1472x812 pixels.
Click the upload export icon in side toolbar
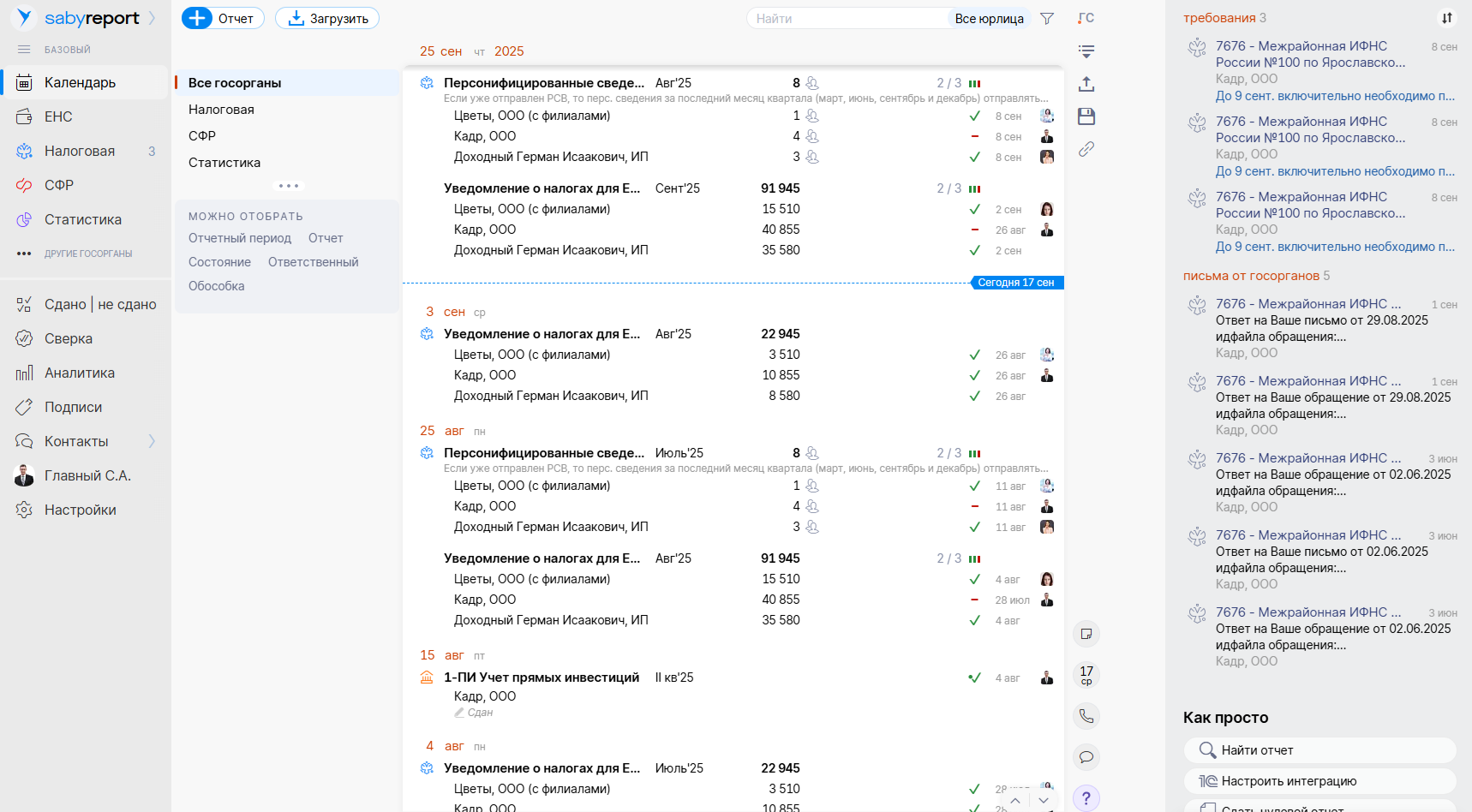[x=1086, y=84]
